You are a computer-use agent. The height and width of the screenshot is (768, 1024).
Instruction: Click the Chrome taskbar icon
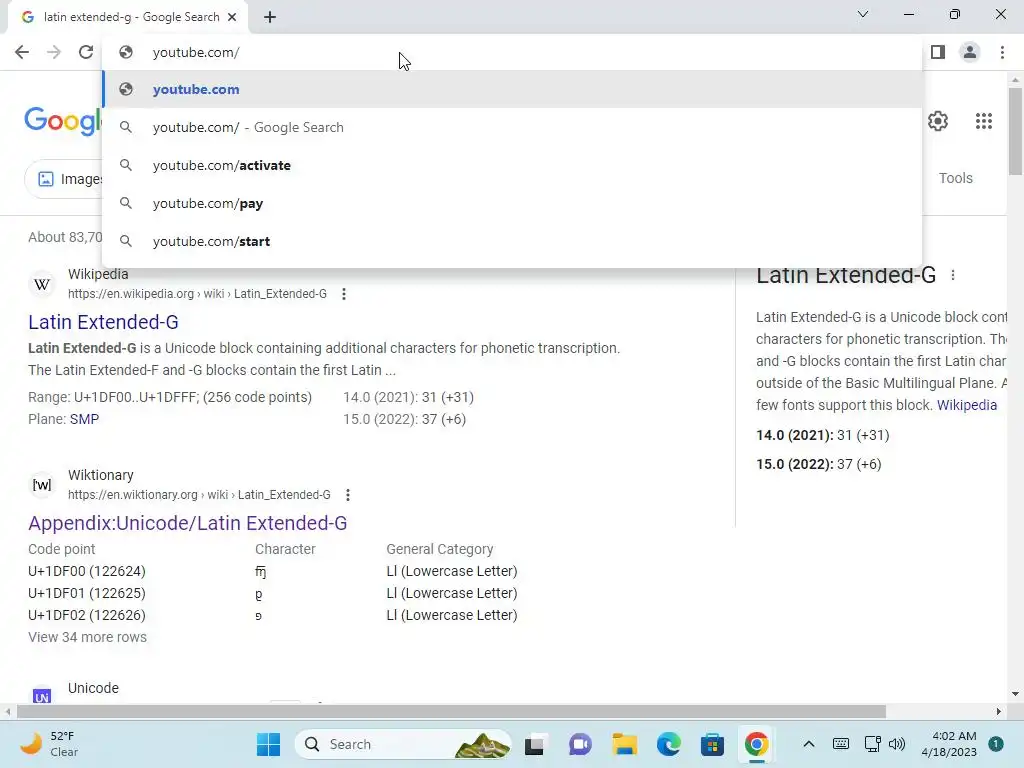tap(756, 744)
